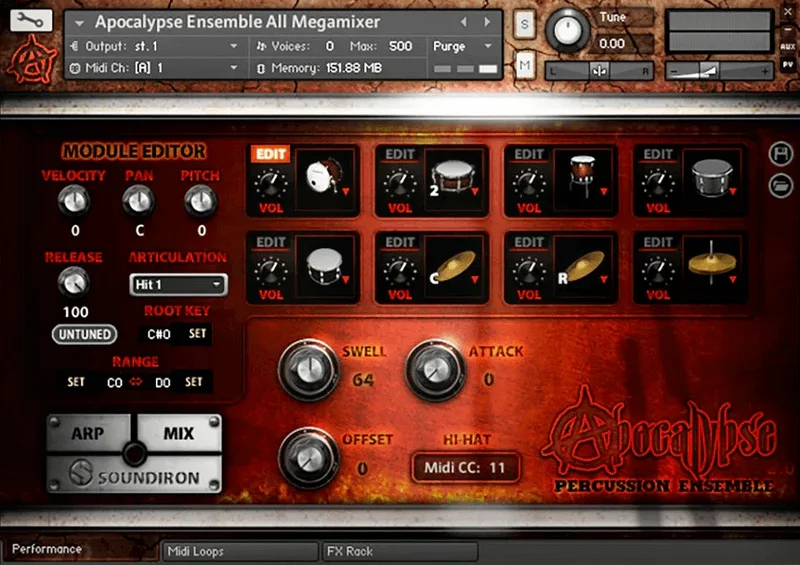
Task: Open the Purge dropdown menu
Action: pos(462,46)
